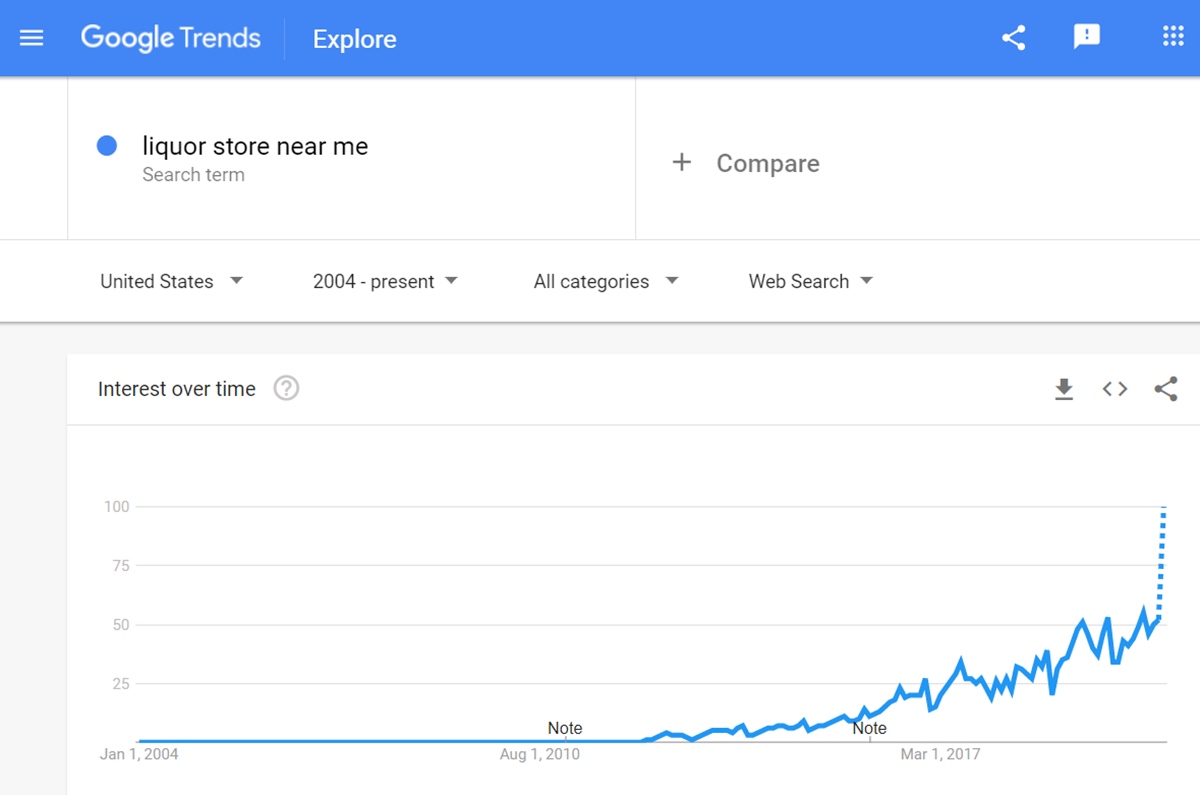Image resolution: width=1200 pixels, height=795 pixels.
Task: Download the Interest over time CSV
Action: (1064, 389)
